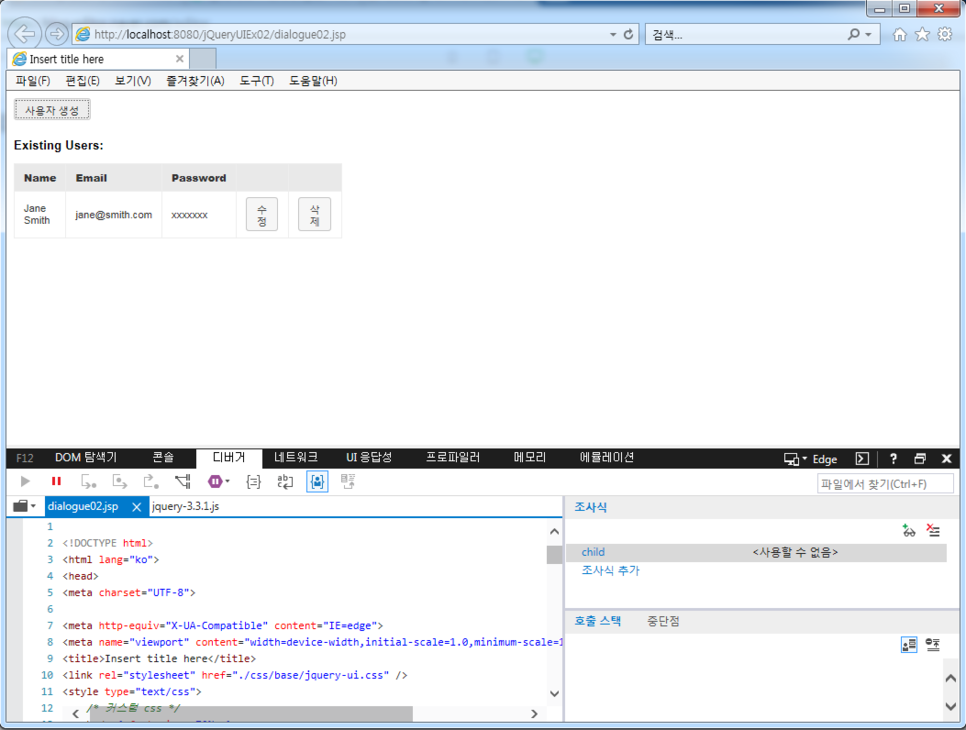The width and height of the screenshot is (966, 730).
Task: Open the 즐겨찾기(A) menu
Action: coord(195,81)
